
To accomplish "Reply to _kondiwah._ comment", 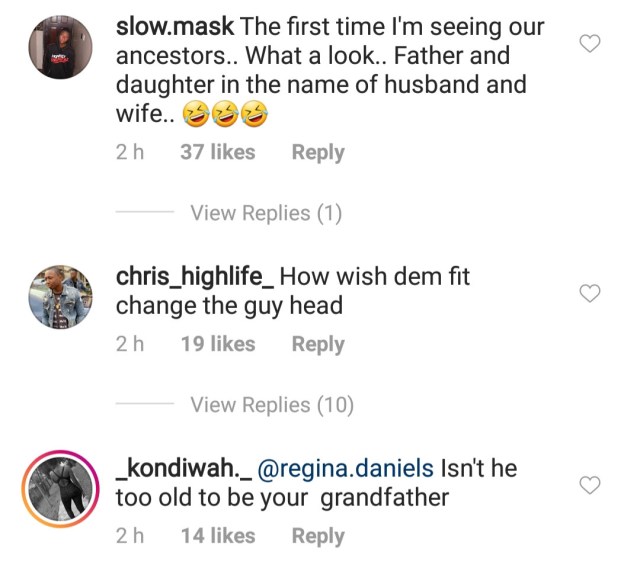I will pos(318,536).
